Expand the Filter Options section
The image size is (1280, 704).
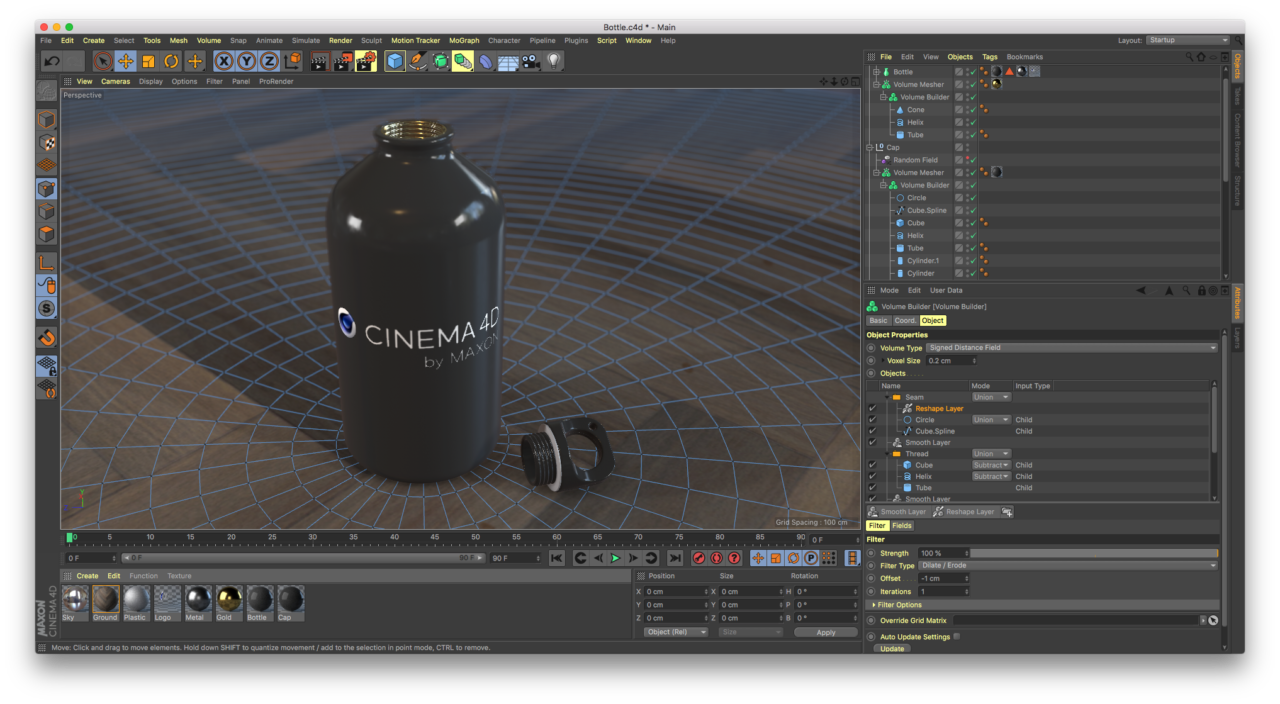[x=898, y=605]
